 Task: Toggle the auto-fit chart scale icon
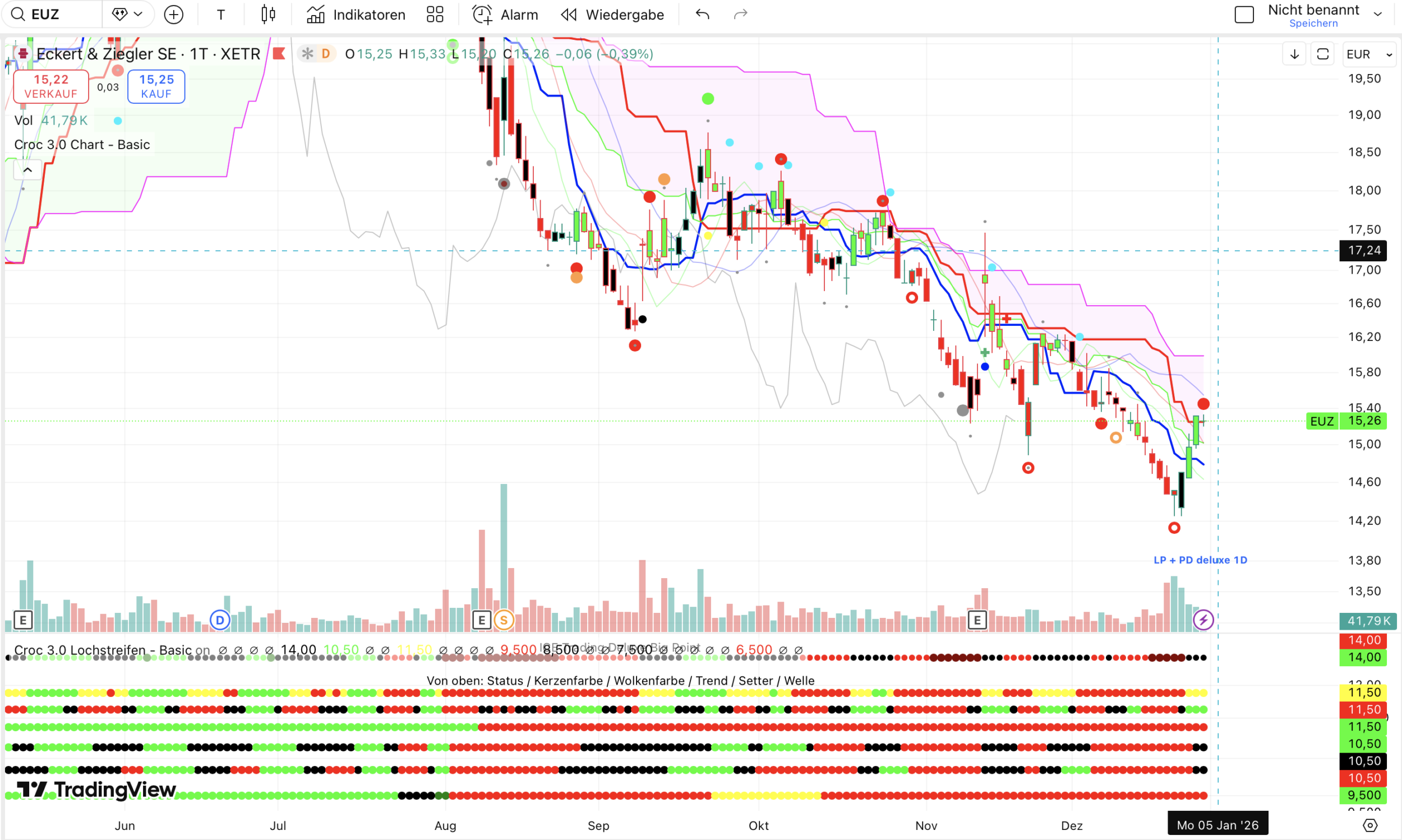pyautogui.click(x=1323, y=54)
